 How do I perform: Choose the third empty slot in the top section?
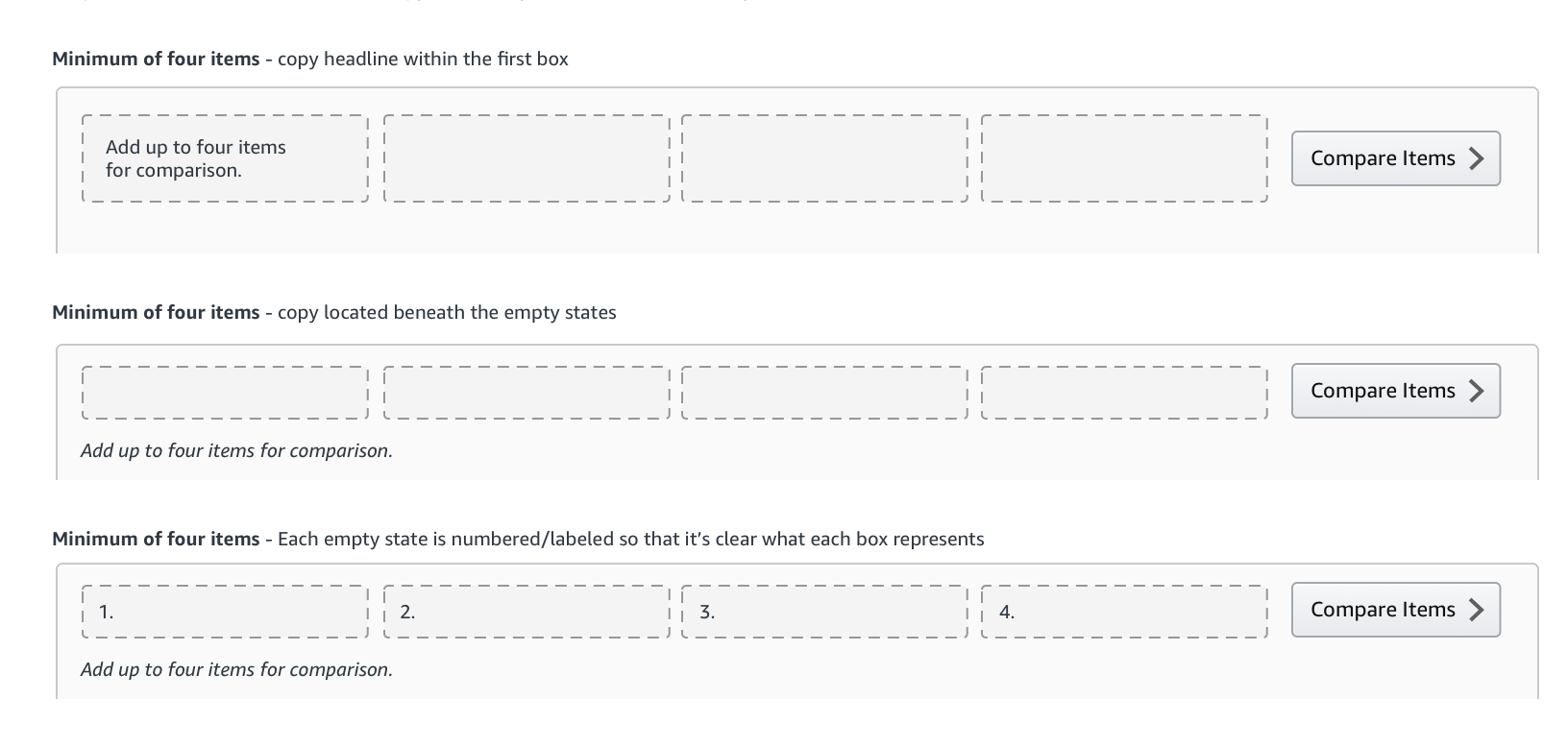pyautogui.click(x=824, y=158)
